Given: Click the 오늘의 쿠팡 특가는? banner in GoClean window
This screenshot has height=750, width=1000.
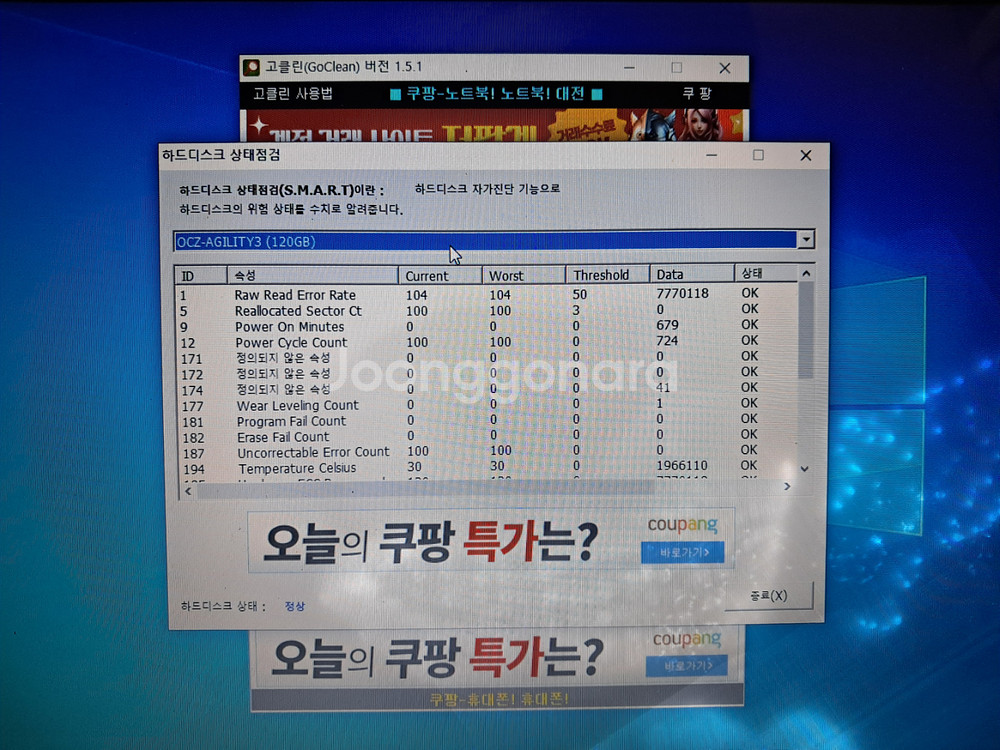Looking at the screenshot, I should click(497, 658).
